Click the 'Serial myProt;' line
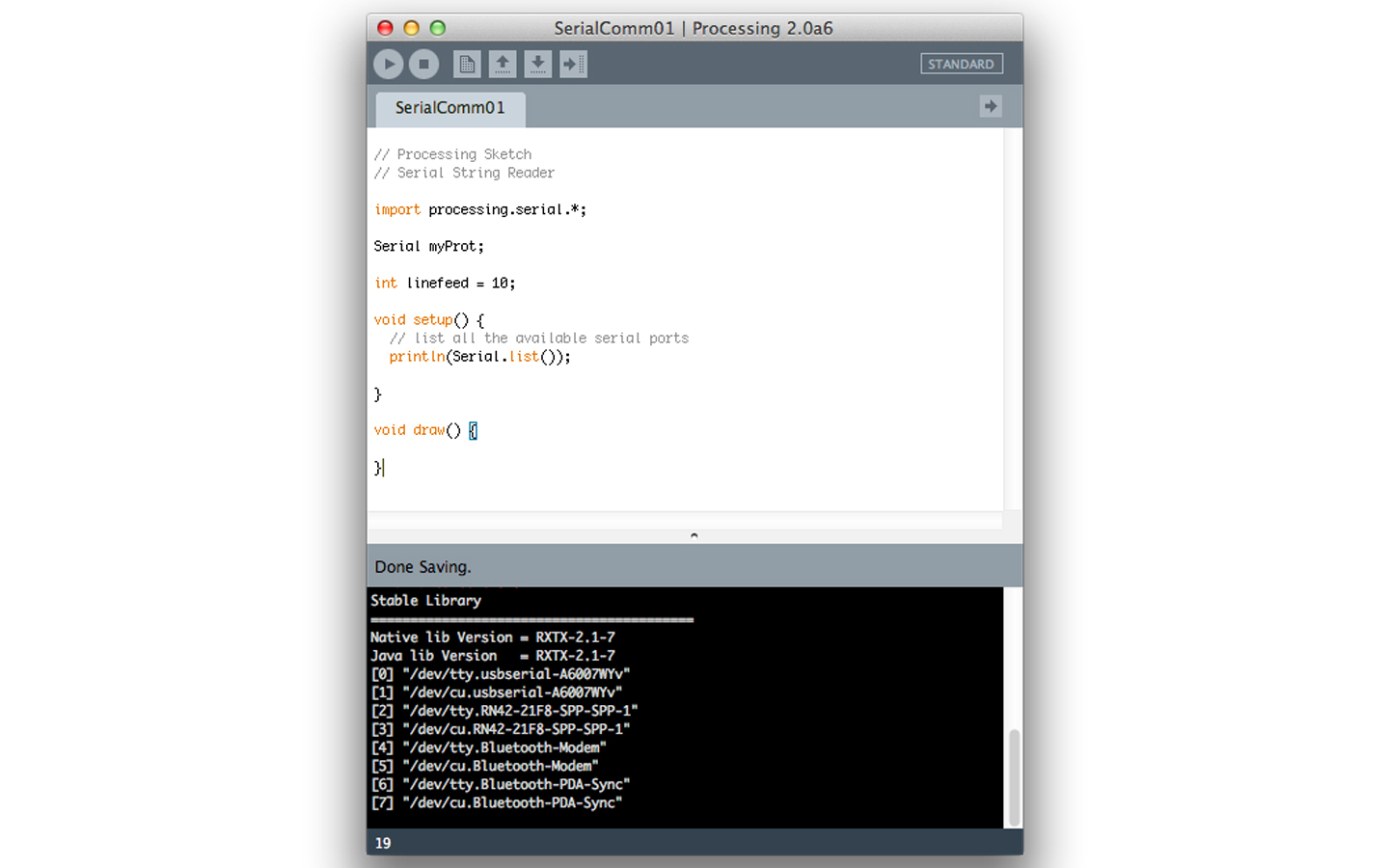Image resolution: width=1389 pixels, height=868 pixels. pyautogui.click(x=429, y=246)
